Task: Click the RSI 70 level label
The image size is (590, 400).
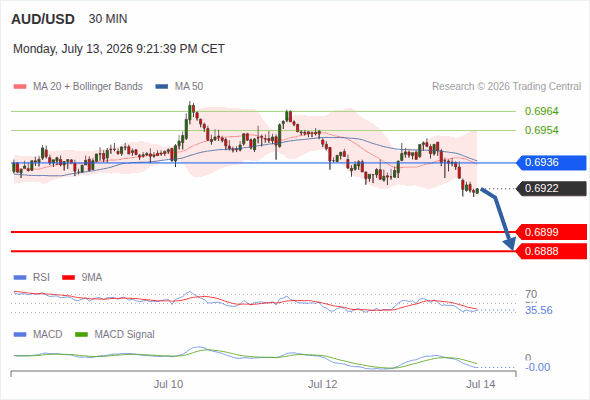Action: pyautogui.click(x=531, y=294)
